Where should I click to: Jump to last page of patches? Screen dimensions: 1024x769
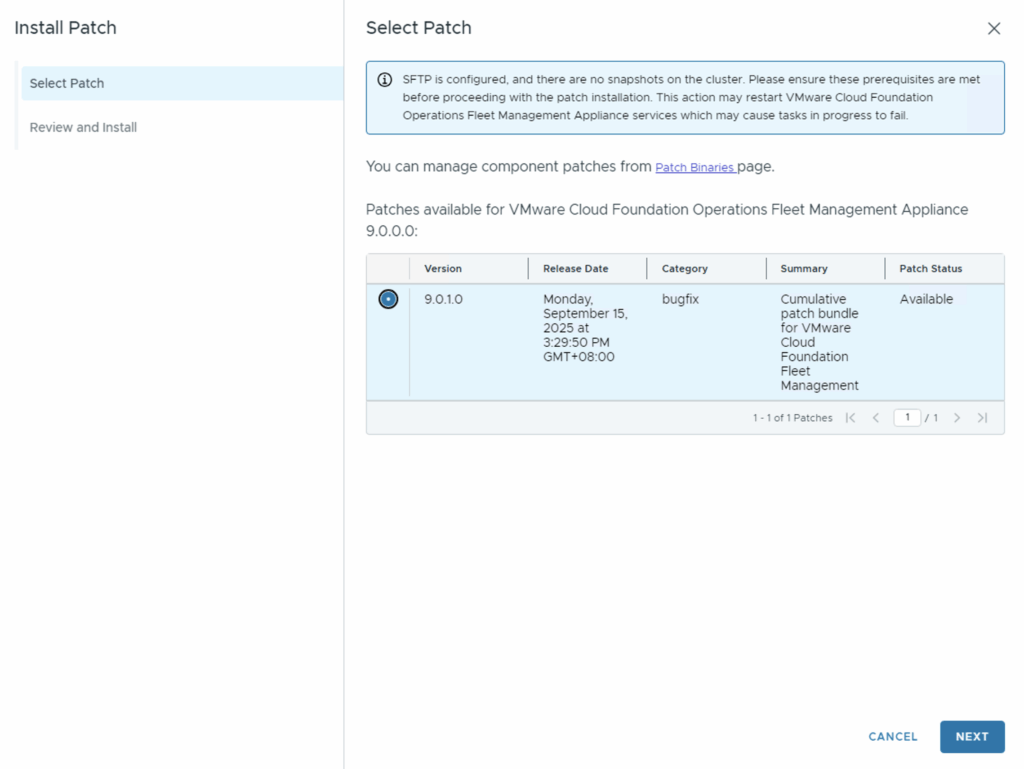(982, 418)
